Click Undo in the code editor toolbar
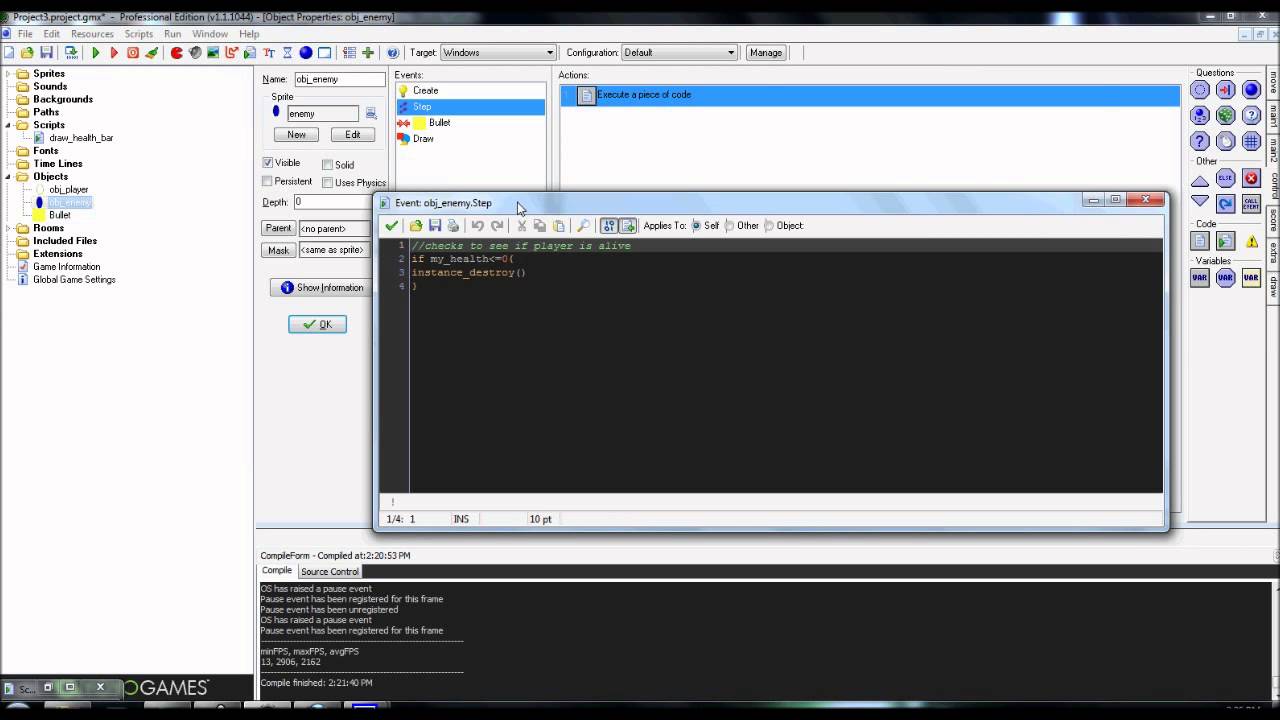 click(478, 226)
